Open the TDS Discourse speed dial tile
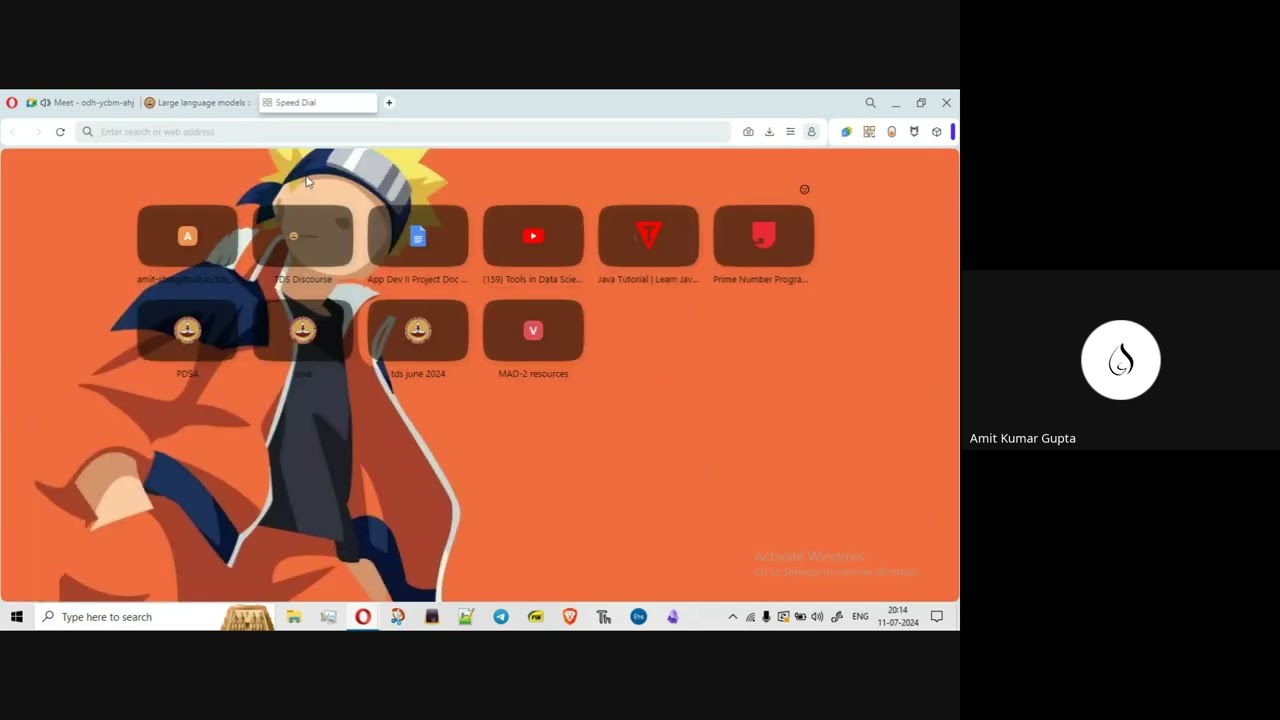1280x720 pixels. tap(303, 236)
